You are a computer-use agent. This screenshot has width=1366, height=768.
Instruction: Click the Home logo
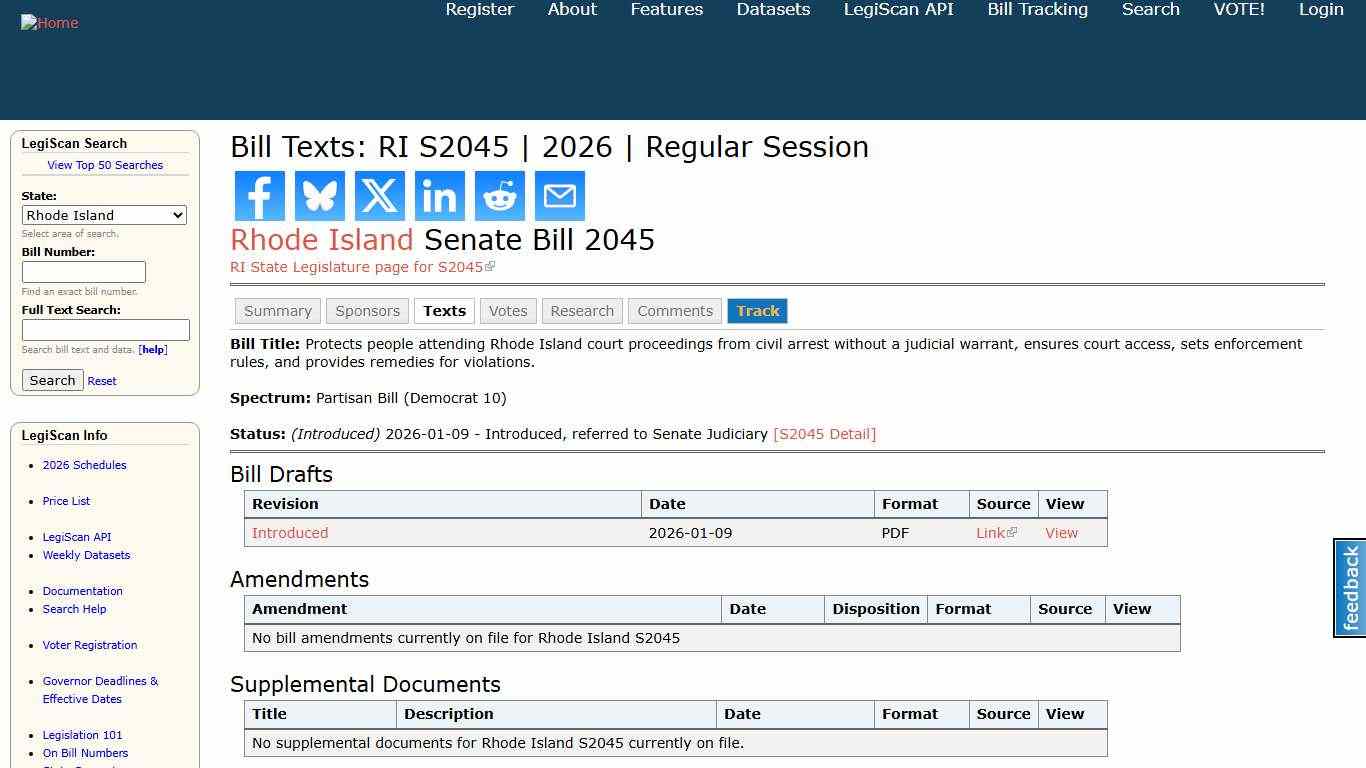click(x=49, y=22)
